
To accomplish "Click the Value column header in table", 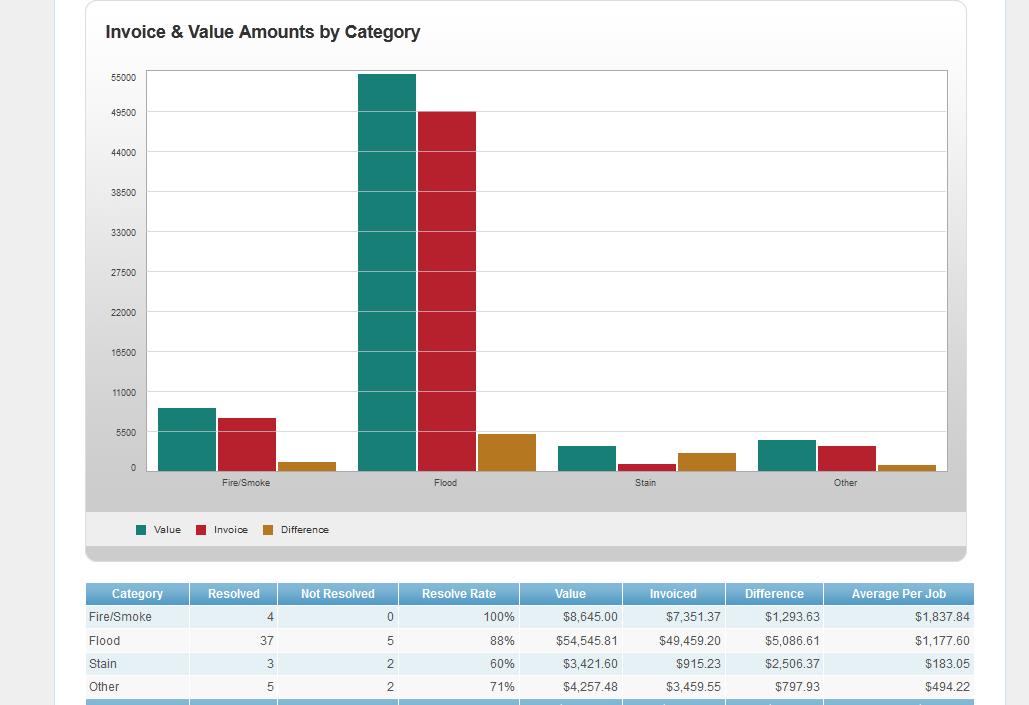I will click(x=571, y=594).
